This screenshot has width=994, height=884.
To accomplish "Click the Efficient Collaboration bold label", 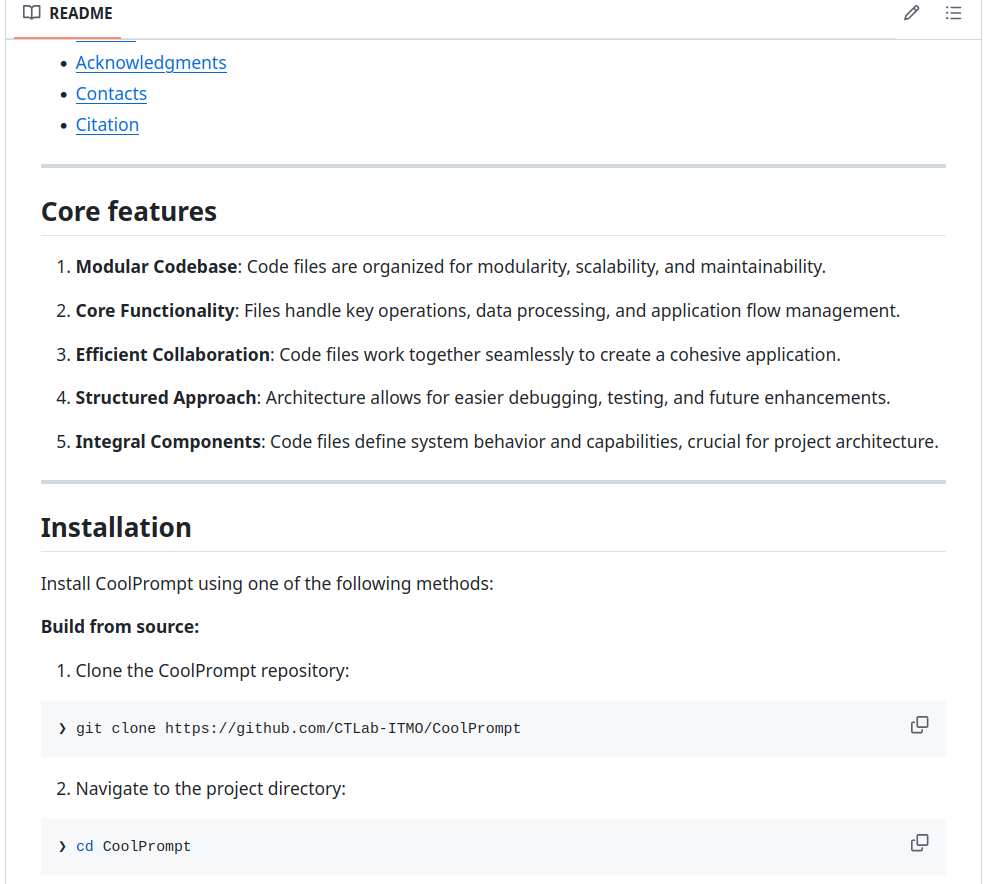I will tap(172, 355).
